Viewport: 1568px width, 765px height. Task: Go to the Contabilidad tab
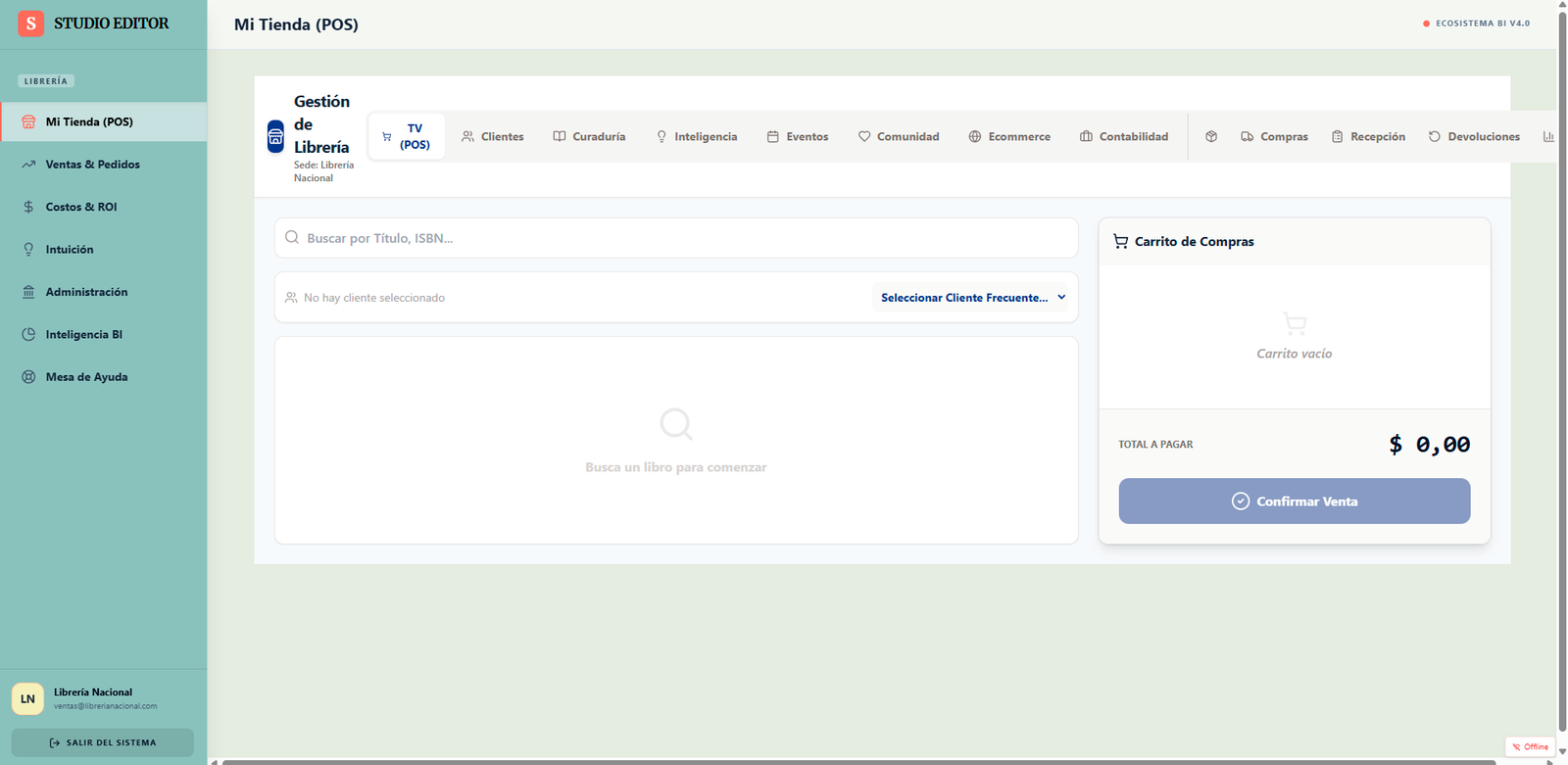(1124, 136)
